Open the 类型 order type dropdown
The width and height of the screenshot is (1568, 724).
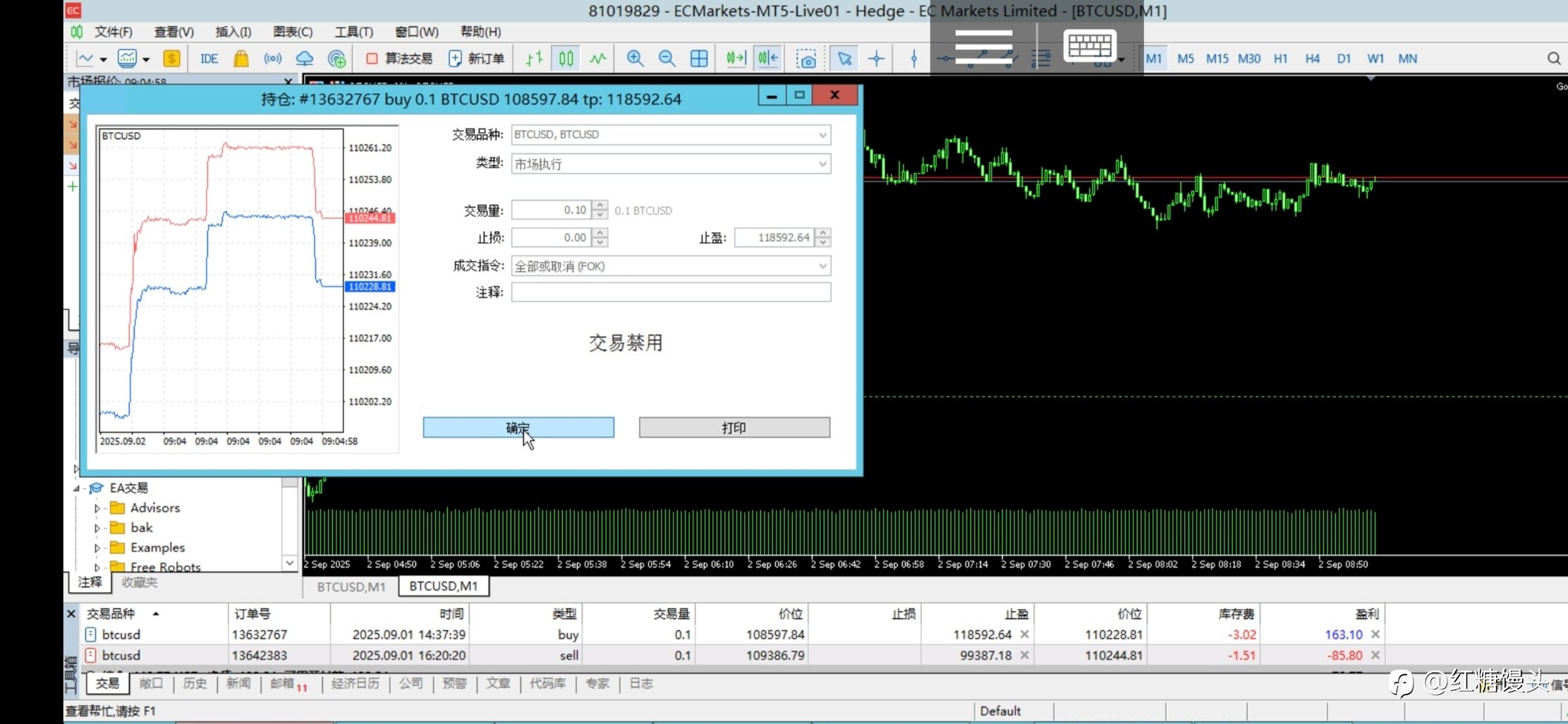671,164
